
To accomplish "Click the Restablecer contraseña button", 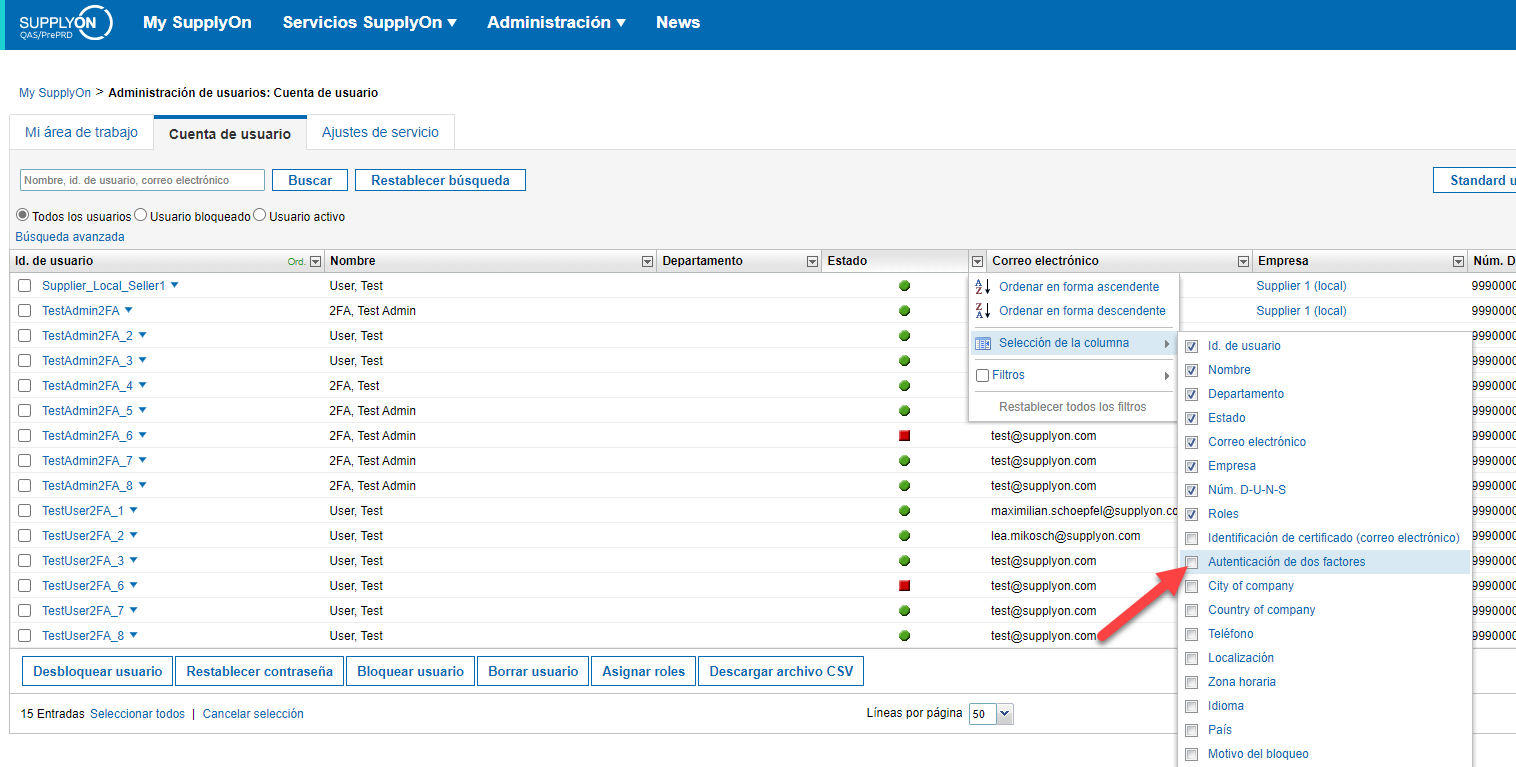I will [x=260, y=671].
